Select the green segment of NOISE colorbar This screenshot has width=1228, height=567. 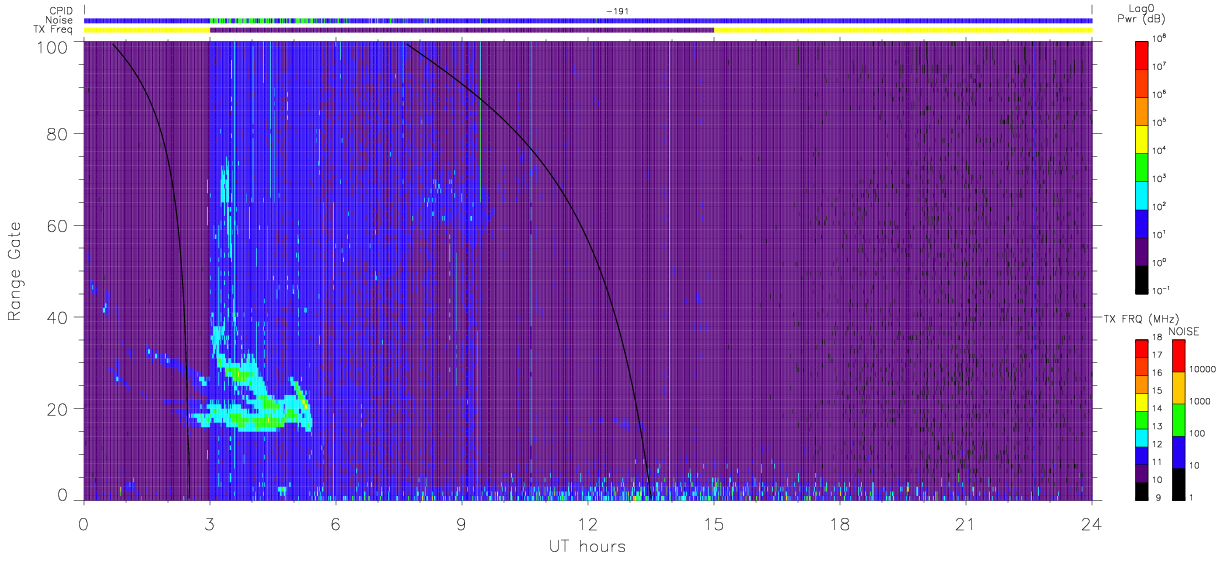coord(1178,419)
